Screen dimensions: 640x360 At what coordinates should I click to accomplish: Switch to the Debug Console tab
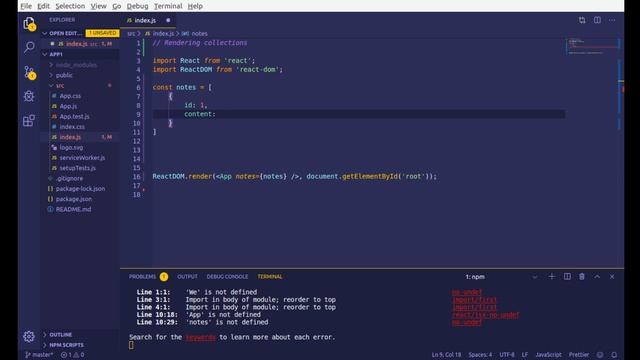point(227,277)
